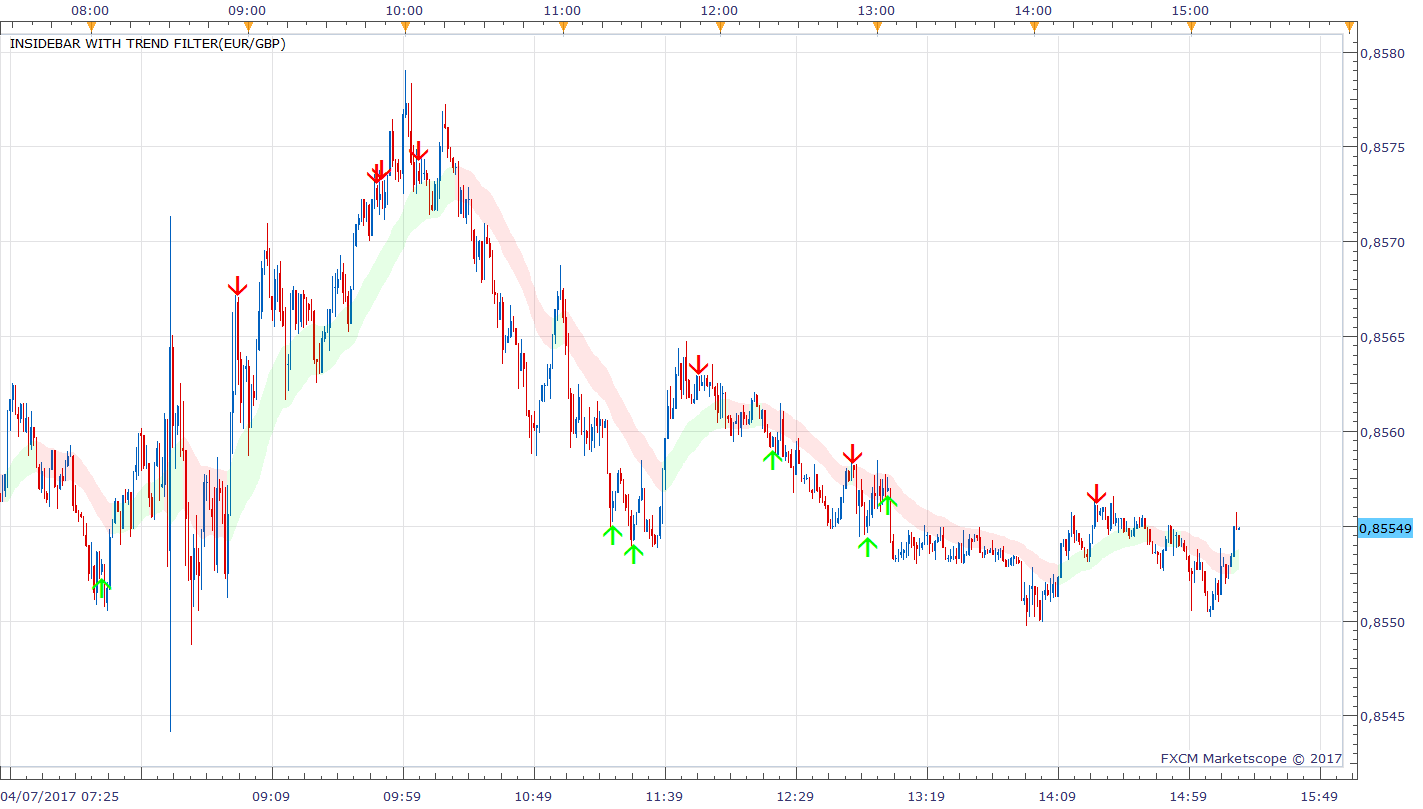Select the INSIDEBAR WITH TREND FILTER(EUR/GBP) label
Screen dimensions: 1423x809
[x=147, y=44]
